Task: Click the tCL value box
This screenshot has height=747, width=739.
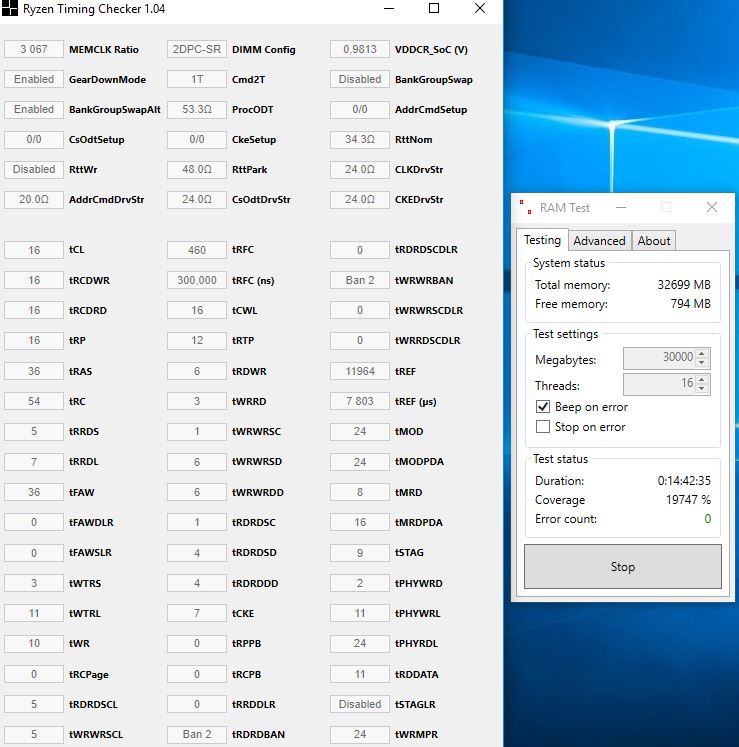Action: click(34, 250)
